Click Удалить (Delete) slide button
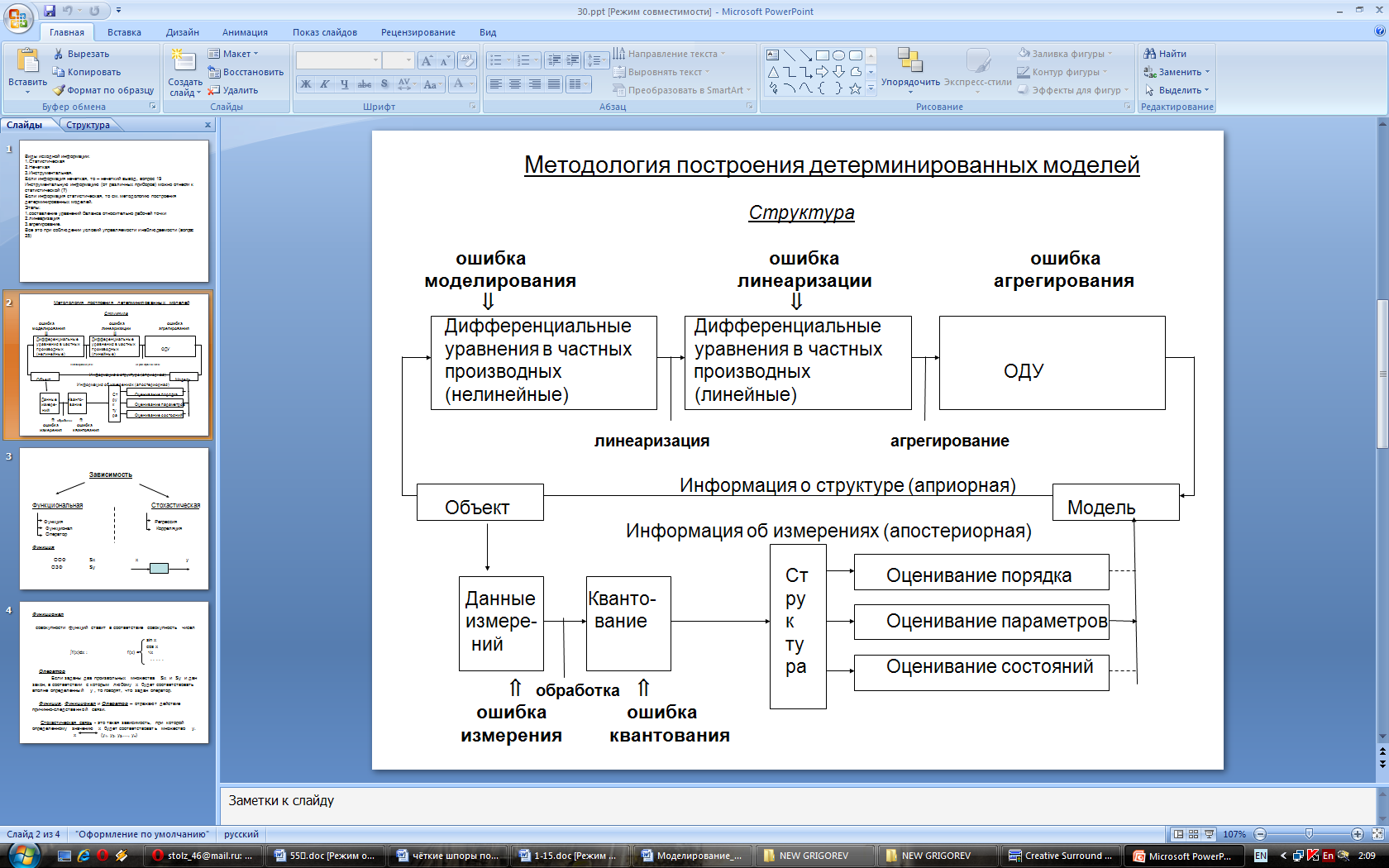 [x=233, y=90]
